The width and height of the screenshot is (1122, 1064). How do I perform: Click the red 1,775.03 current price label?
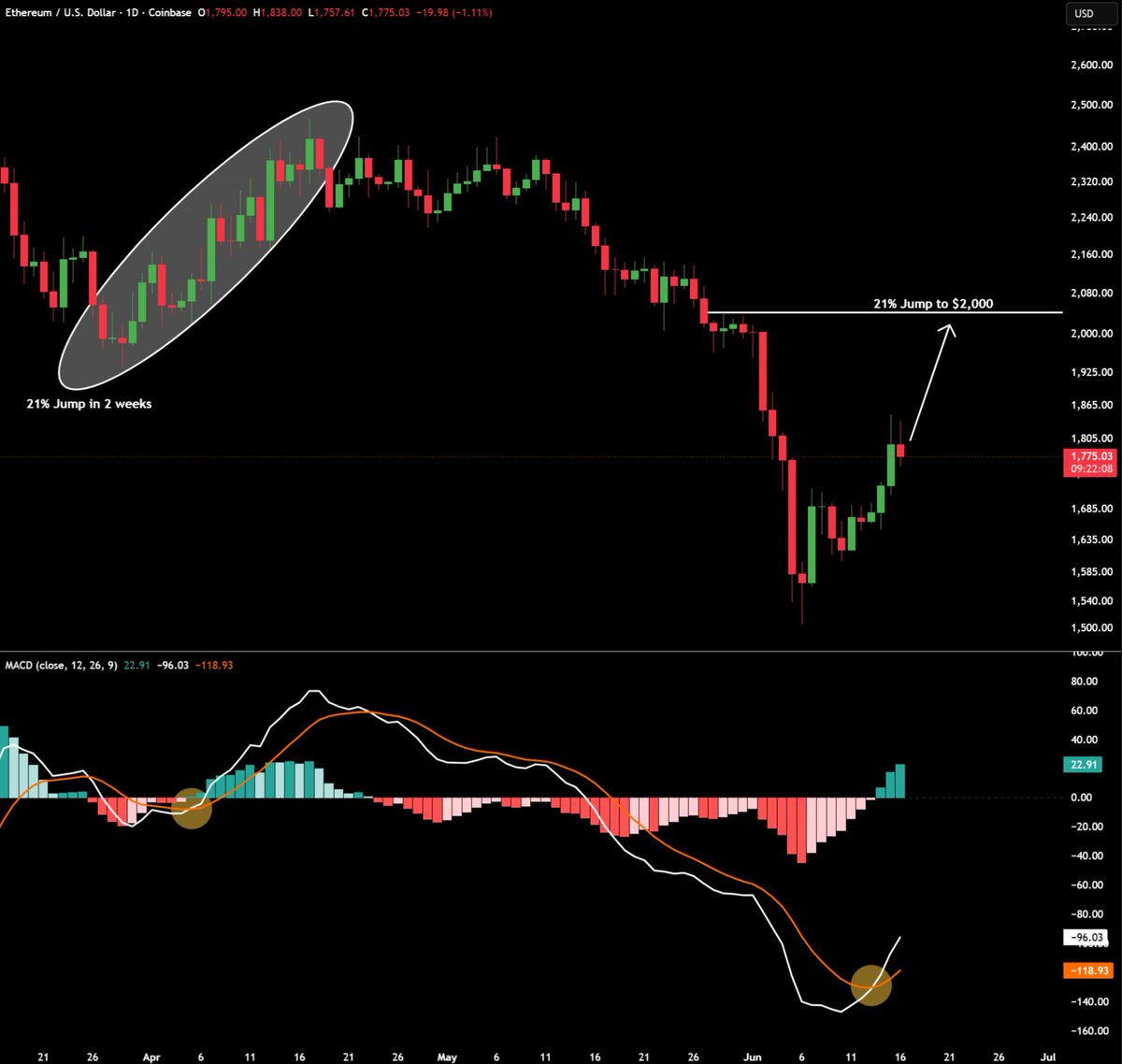click(1090, 456)
